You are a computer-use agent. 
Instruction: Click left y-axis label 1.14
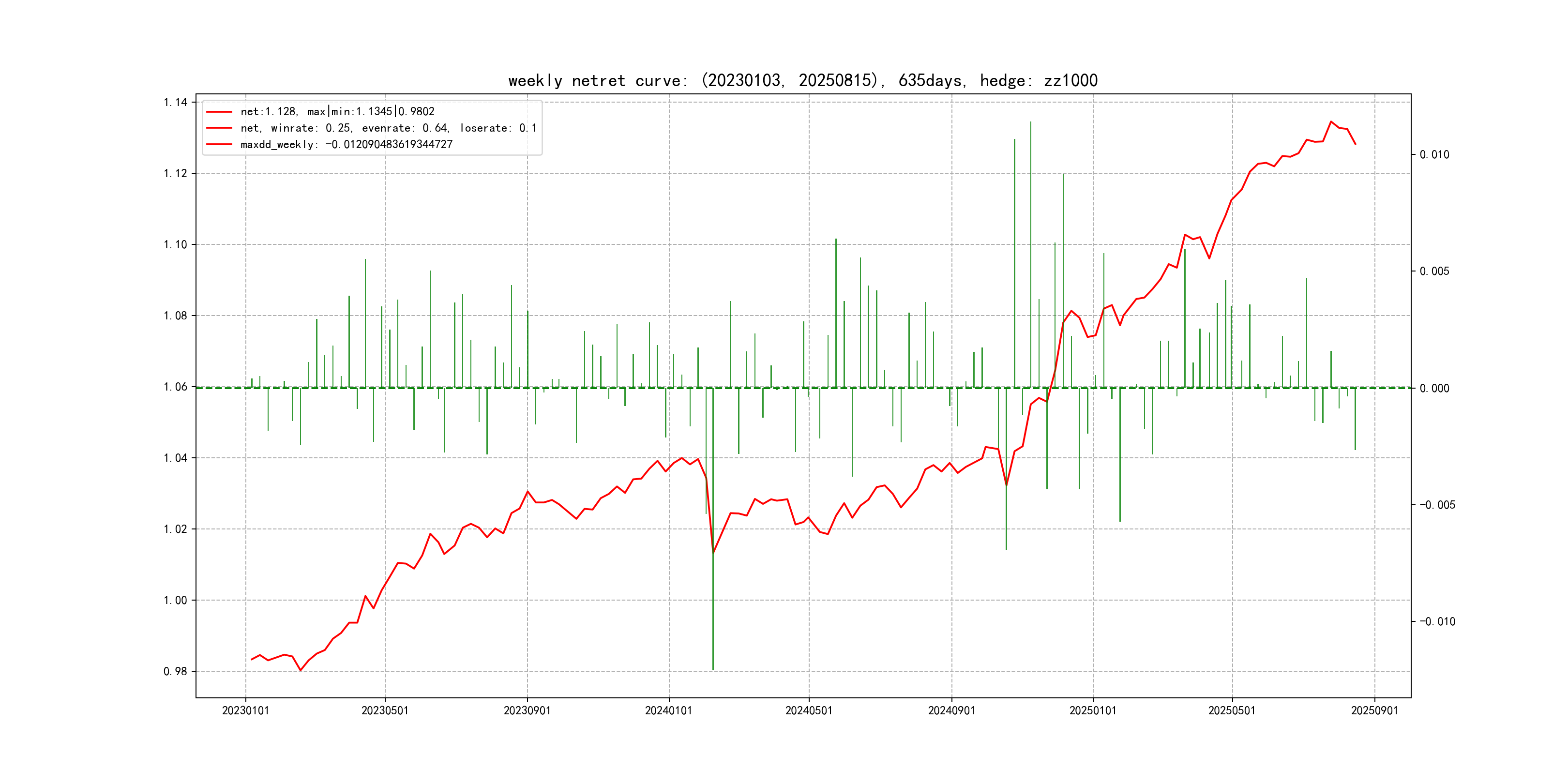coord(175,102)
